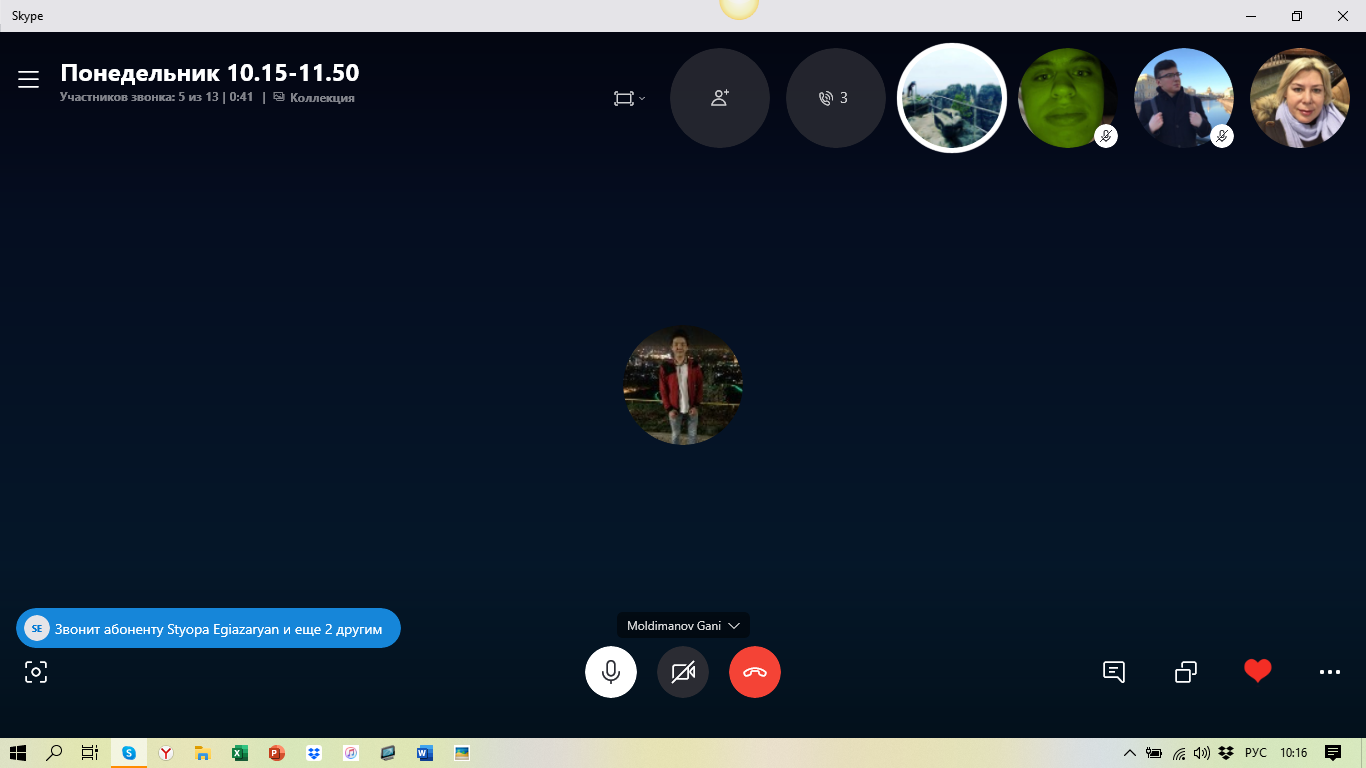
Task: Expand the Moldimanov Gani name dropdown
Action: click(x=683, y=626)
